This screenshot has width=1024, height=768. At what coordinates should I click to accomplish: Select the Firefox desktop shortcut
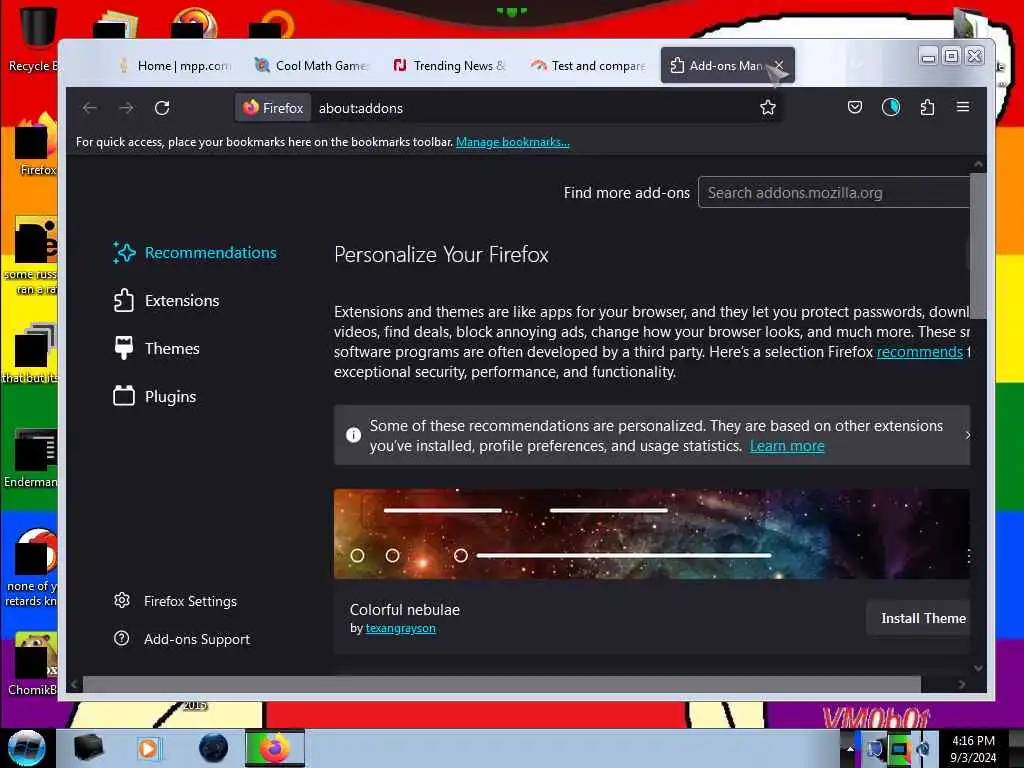pos(36,144)
